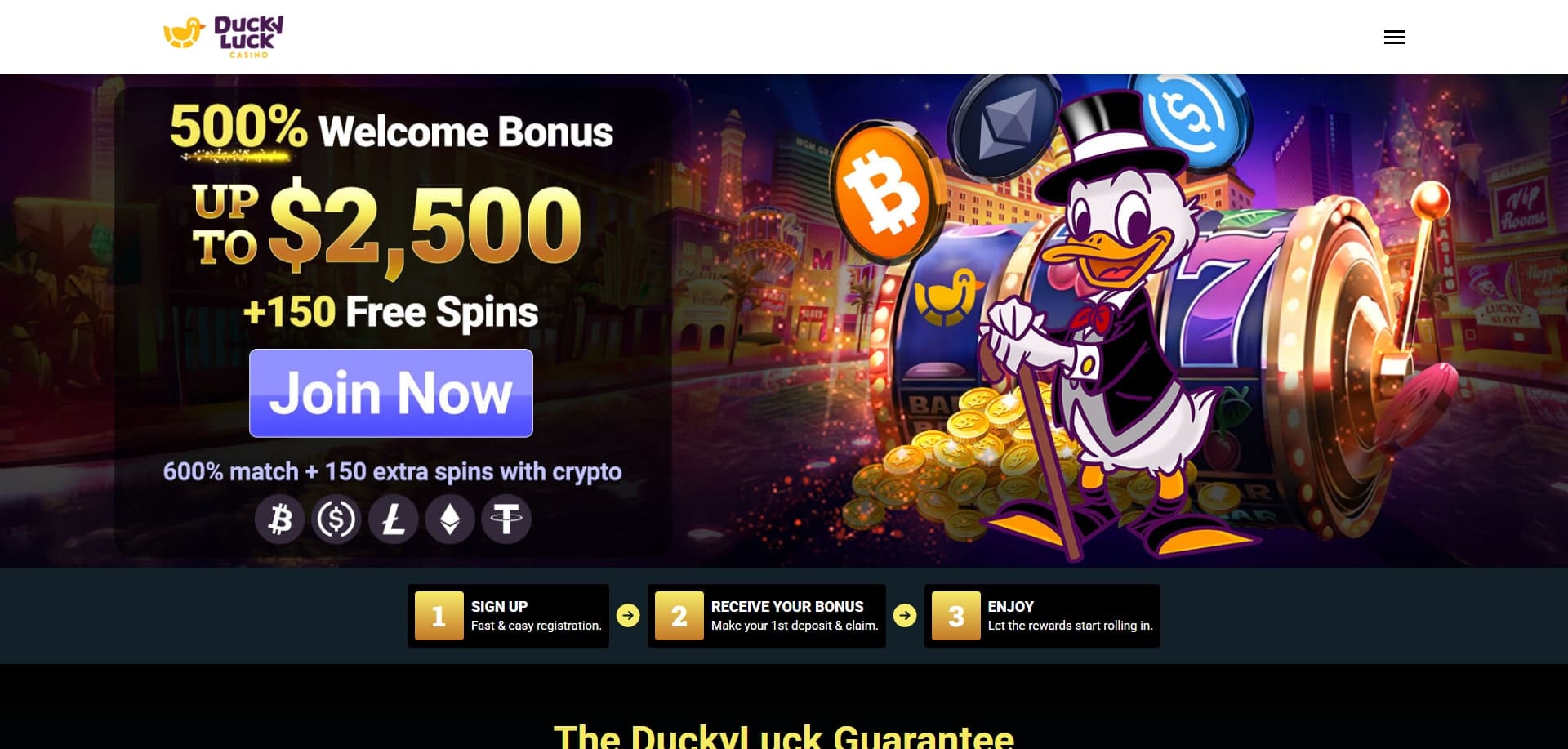Select the Ethereum crypto icon
Image resolution: width=1568 pixels, height=749 pixels.
pos(450,519)
